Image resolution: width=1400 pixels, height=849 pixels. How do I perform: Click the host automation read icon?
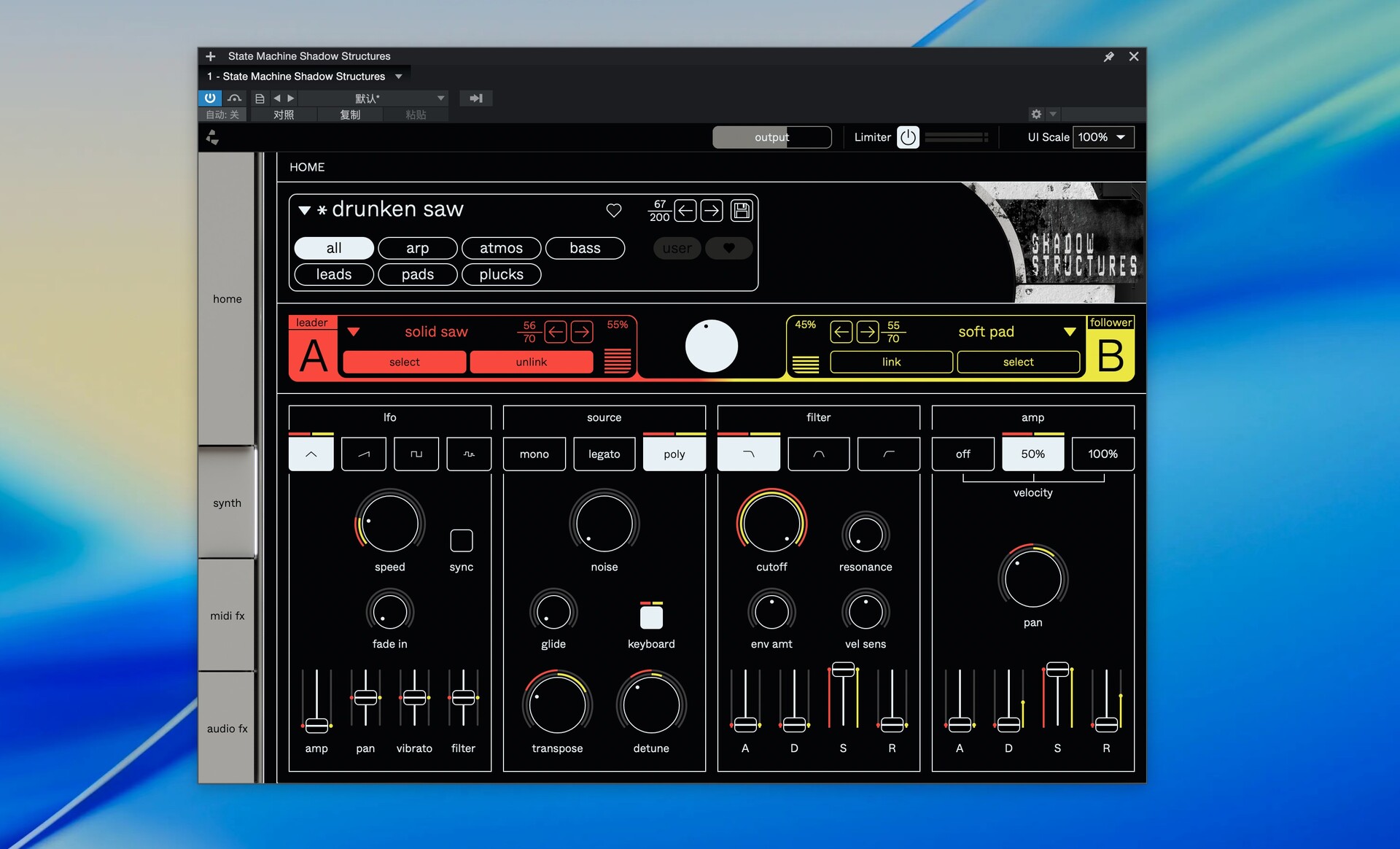tap(234, 98)
